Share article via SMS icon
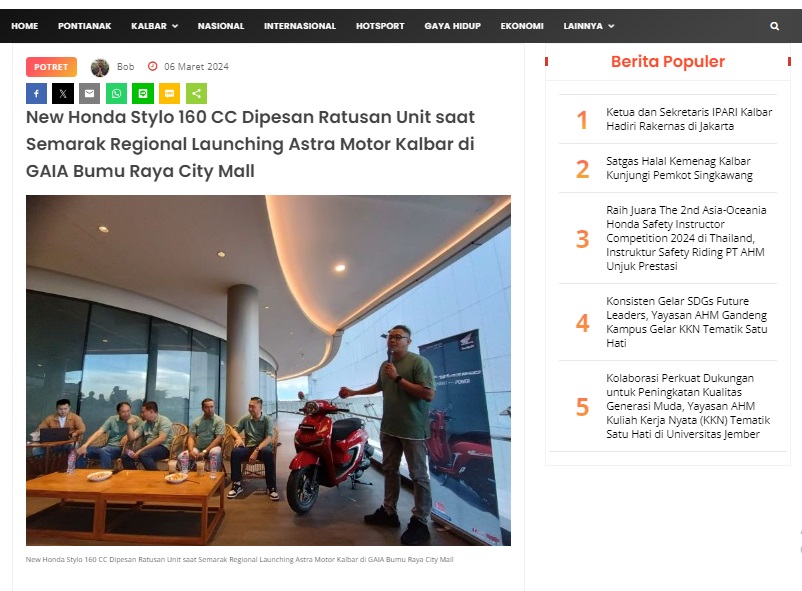Image resolution: width=802 pixels, height=591 pixels. [170, 94]
